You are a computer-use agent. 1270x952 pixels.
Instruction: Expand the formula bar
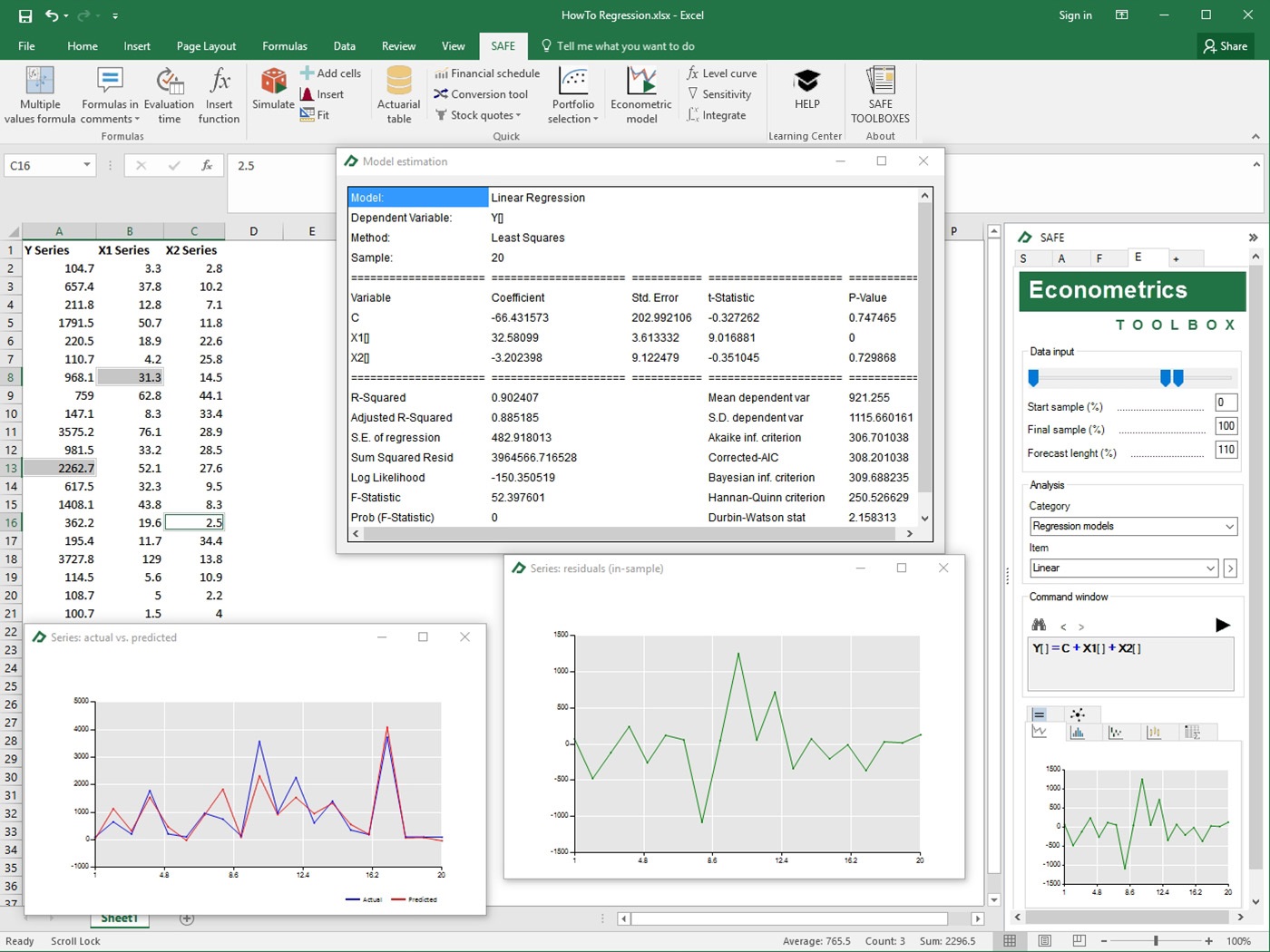(1255, 165)
